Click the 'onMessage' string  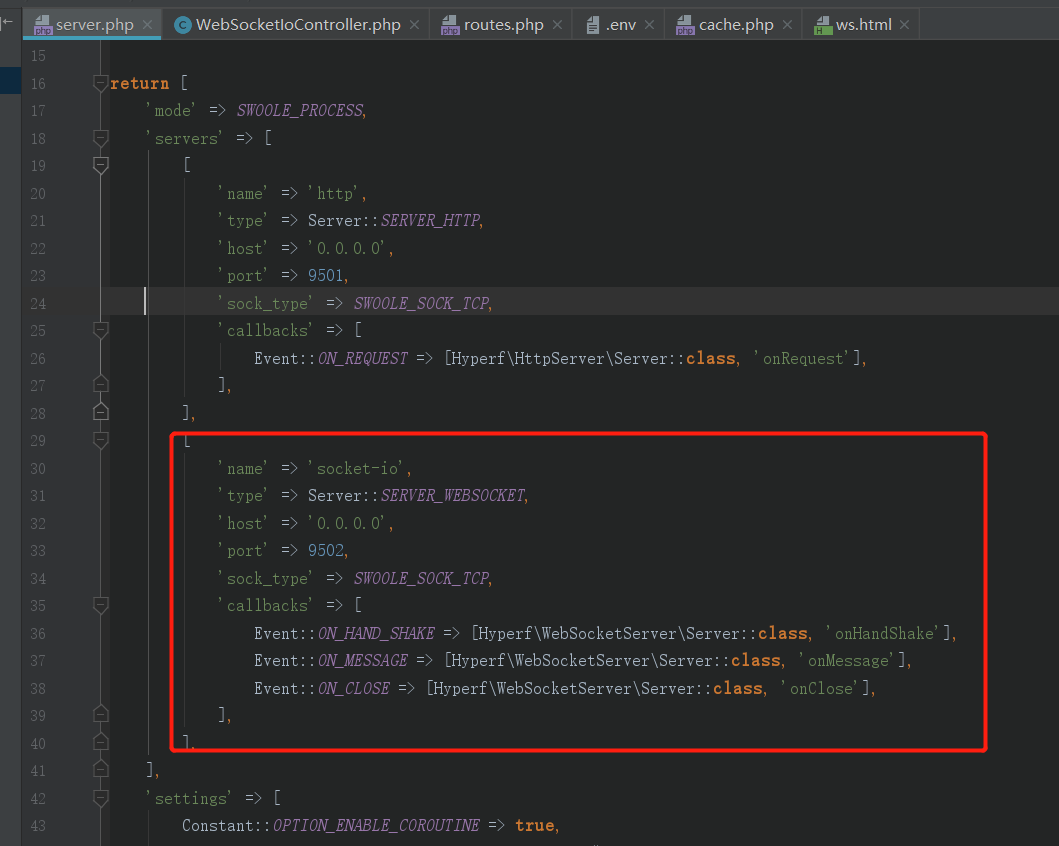[x=848, y=660]
